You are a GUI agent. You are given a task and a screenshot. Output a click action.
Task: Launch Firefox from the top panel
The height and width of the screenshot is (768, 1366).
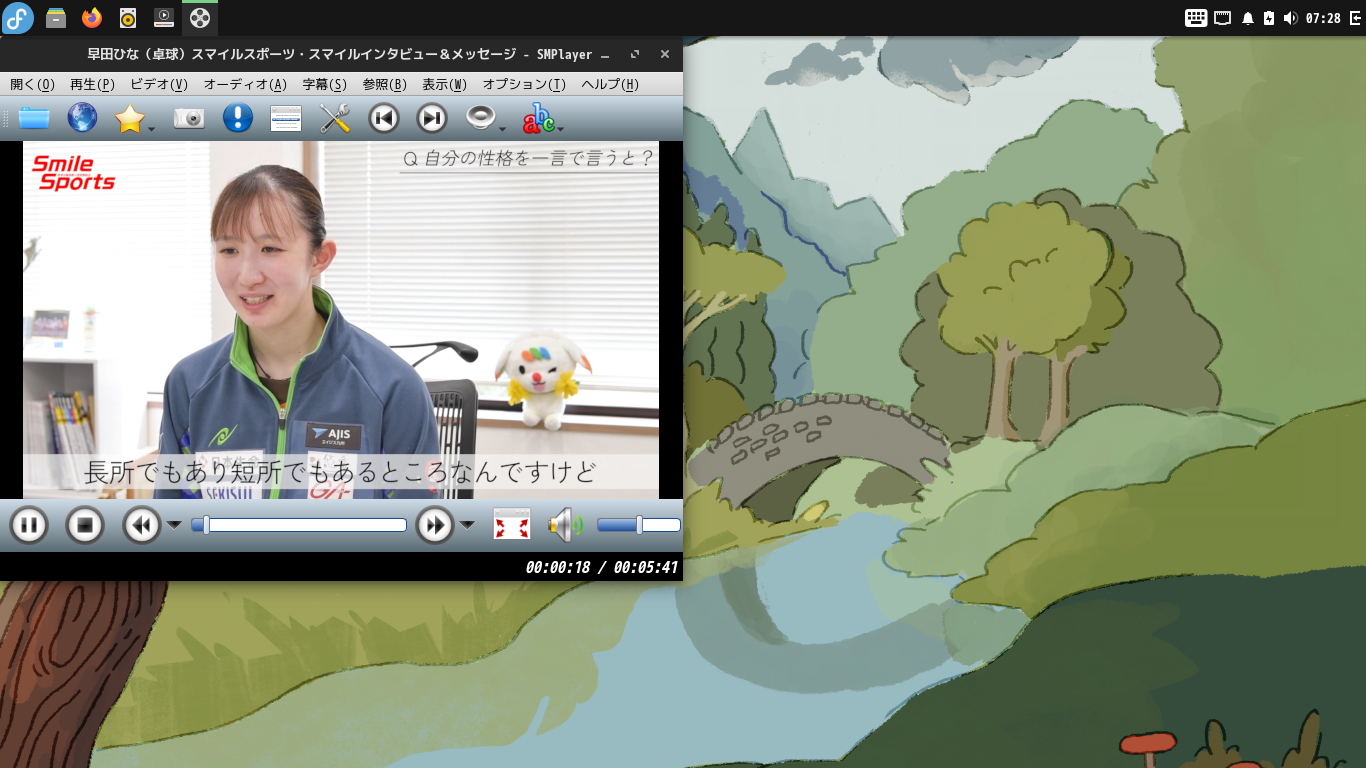coord(92,18)
